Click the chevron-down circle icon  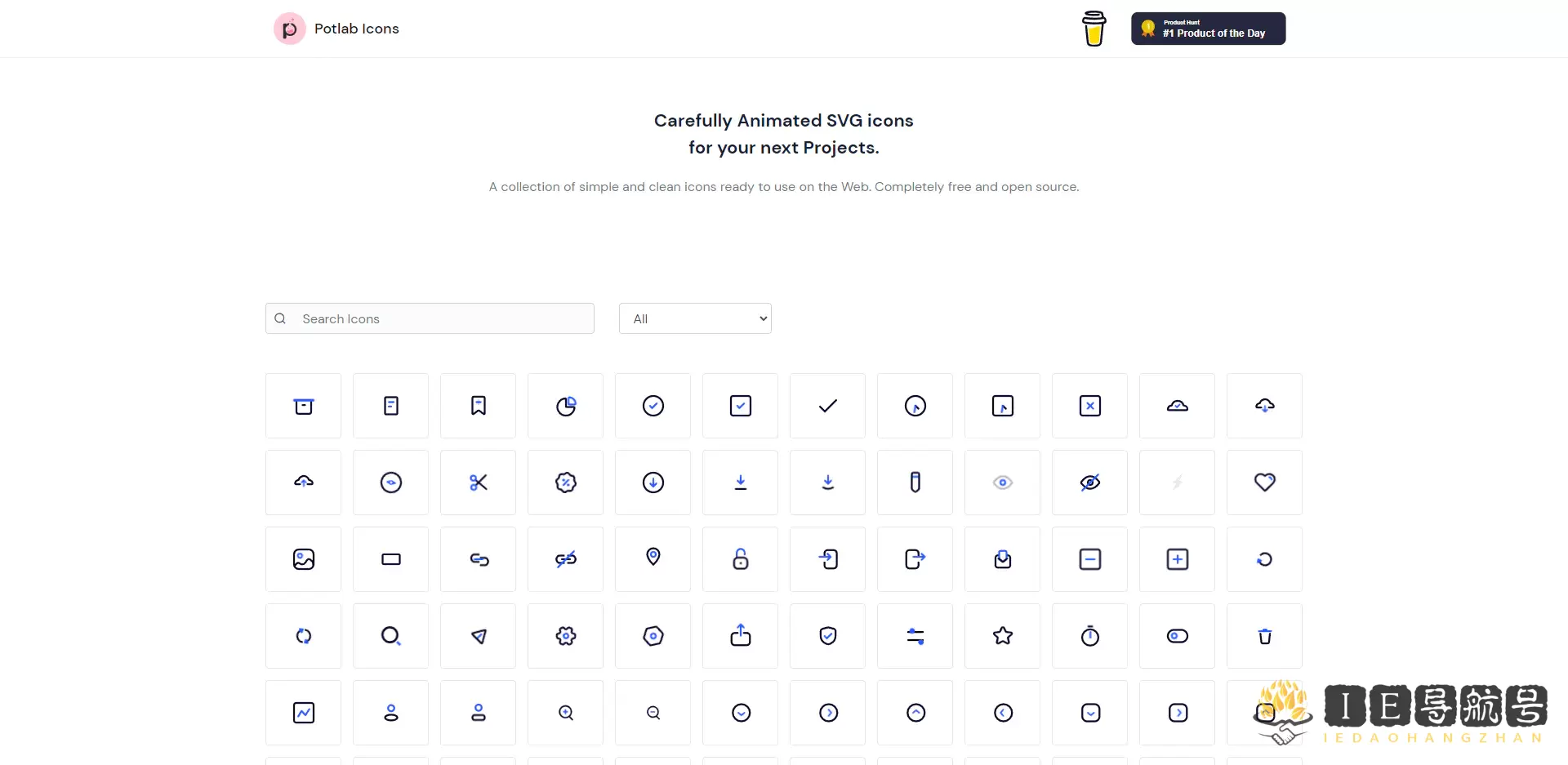(x=740, y=712)
